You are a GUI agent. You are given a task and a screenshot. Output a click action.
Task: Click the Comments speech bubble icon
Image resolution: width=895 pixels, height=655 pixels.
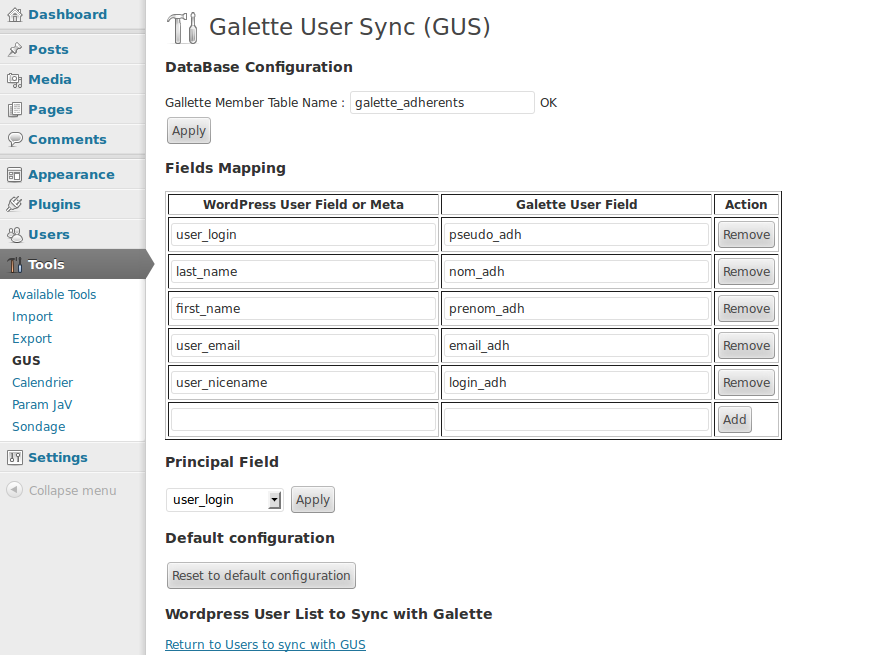click(x=15, y=139)
